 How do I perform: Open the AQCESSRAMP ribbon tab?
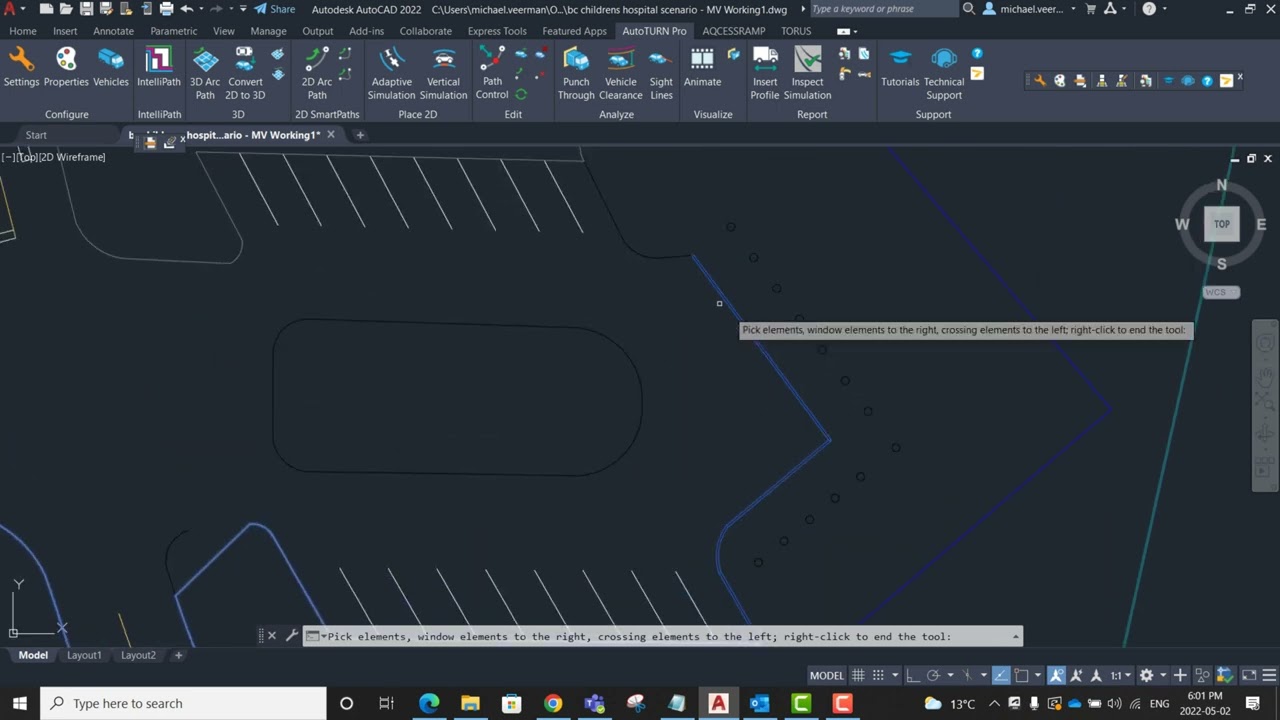(x=733, y=31)
